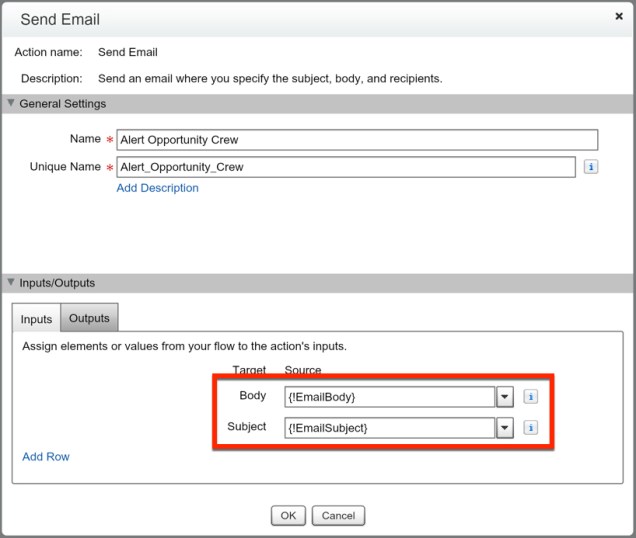
Task: Click into the {!EmailSubject} source field
Action: click(x=390, y=428)
